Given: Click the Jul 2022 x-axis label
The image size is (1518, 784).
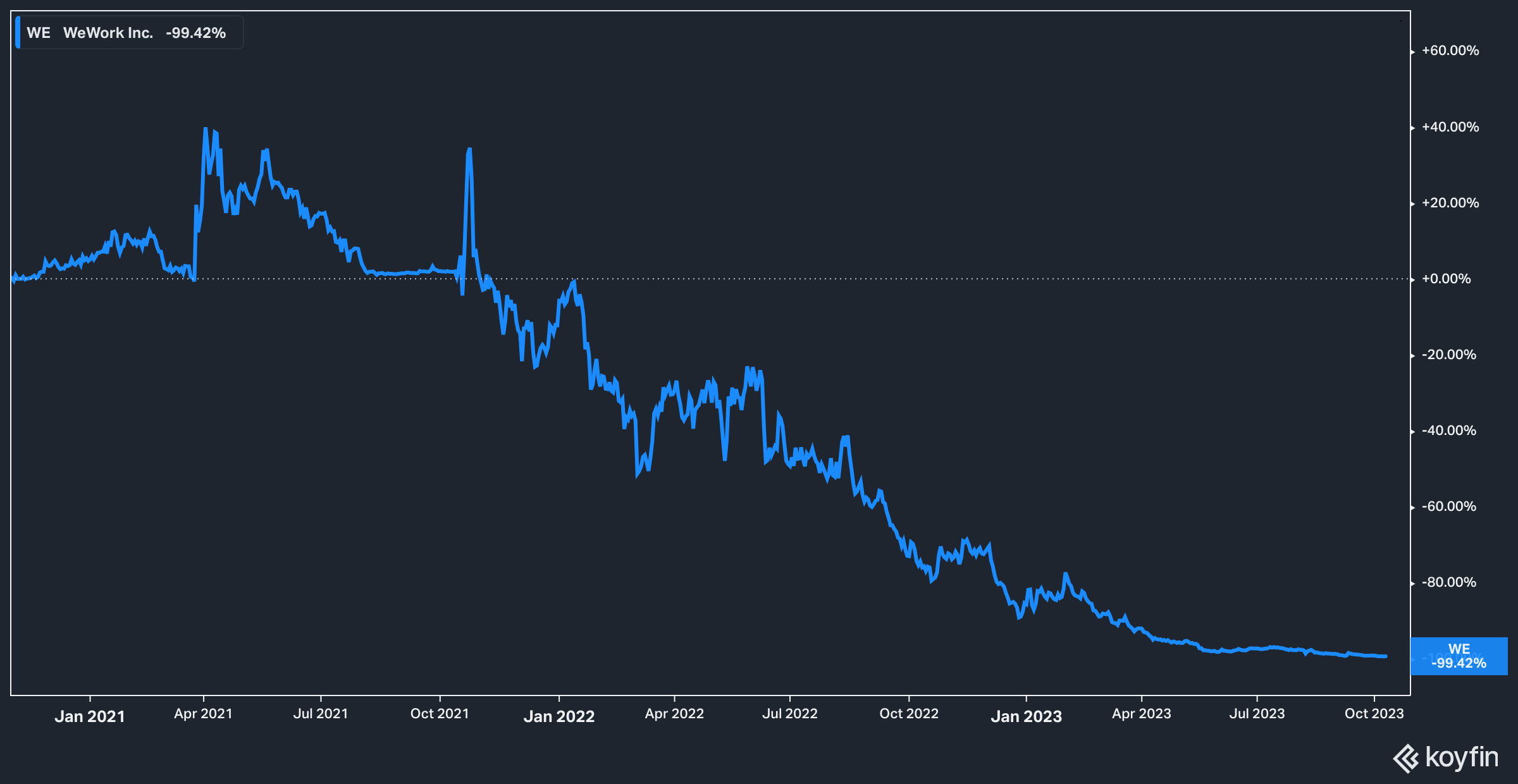Looking at the screenshot, I should [x=790, y=714].
